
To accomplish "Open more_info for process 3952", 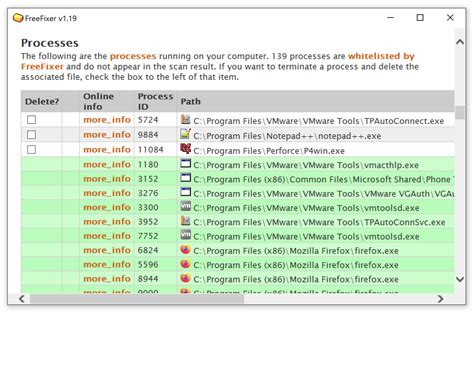I will pos(107,222).
